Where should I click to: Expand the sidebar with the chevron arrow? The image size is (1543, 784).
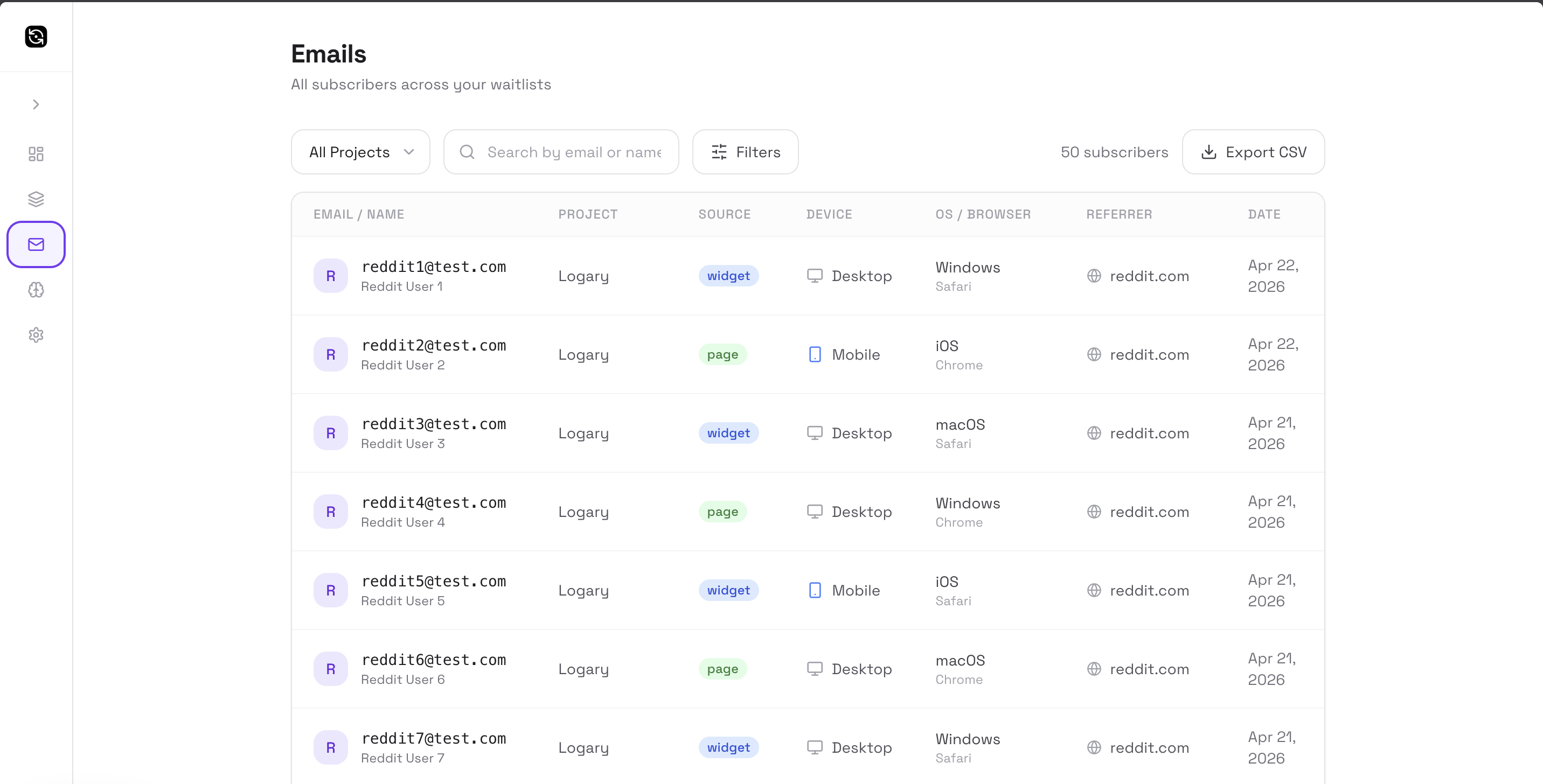coord(36,105)
